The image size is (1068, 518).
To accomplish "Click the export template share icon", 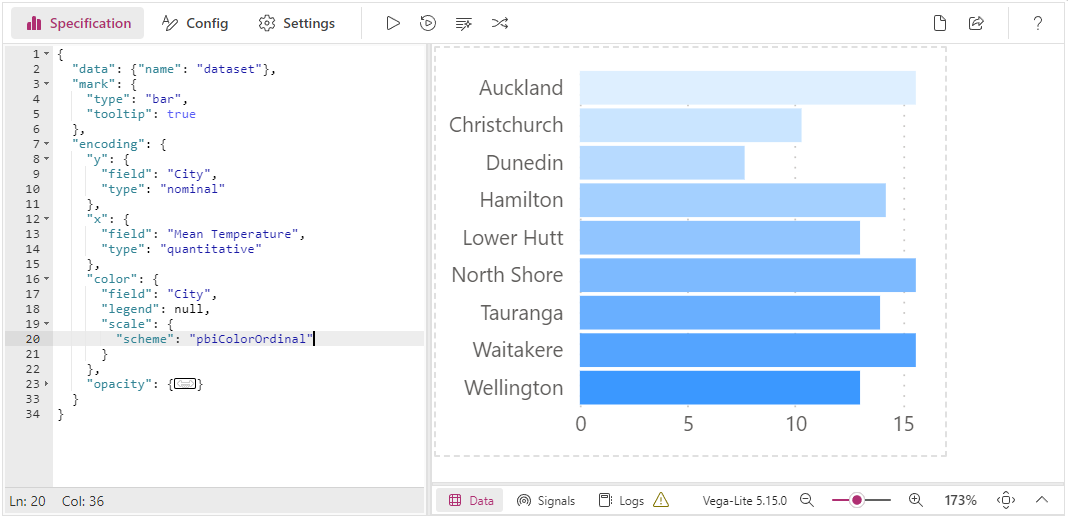I will point(976,23).
